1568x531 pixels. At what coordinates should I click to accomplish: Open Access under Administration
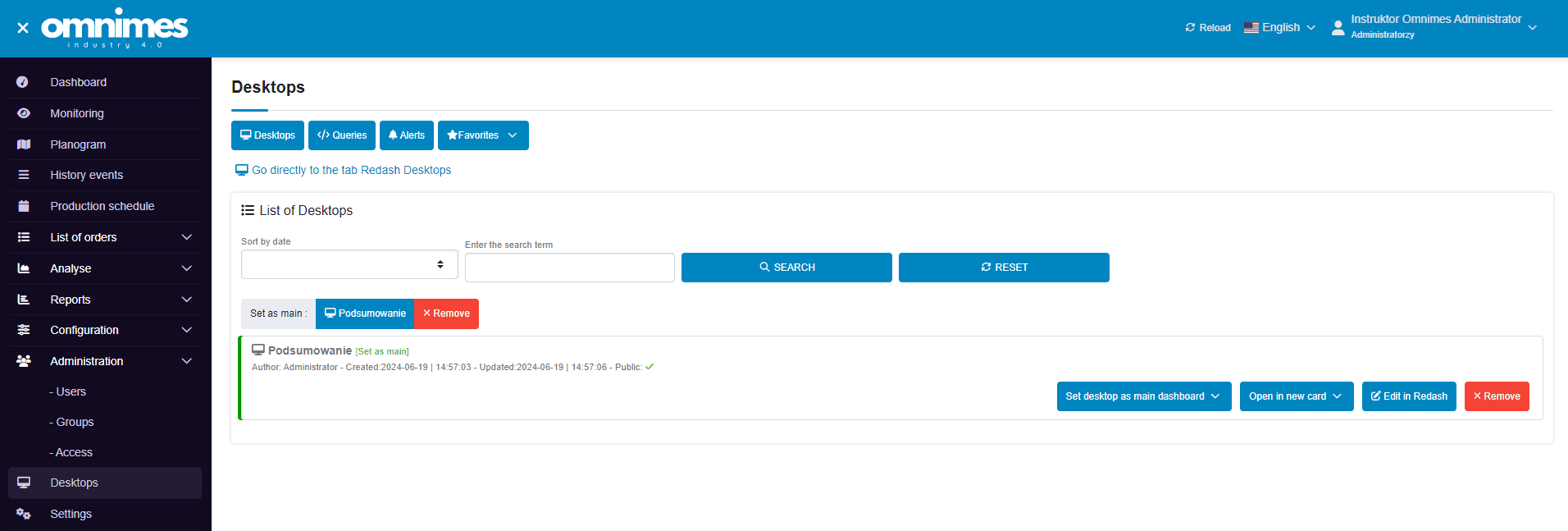click(x=71, y=452)
